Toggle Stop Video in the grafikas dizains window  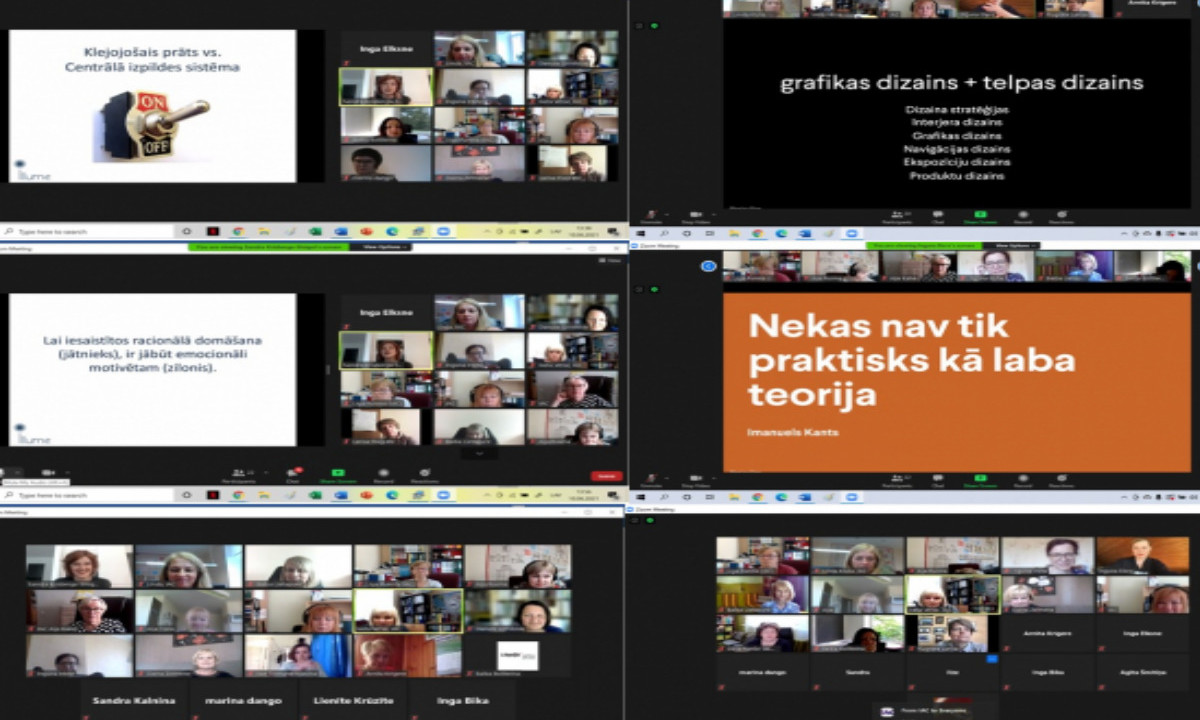[x=694, y=216]
